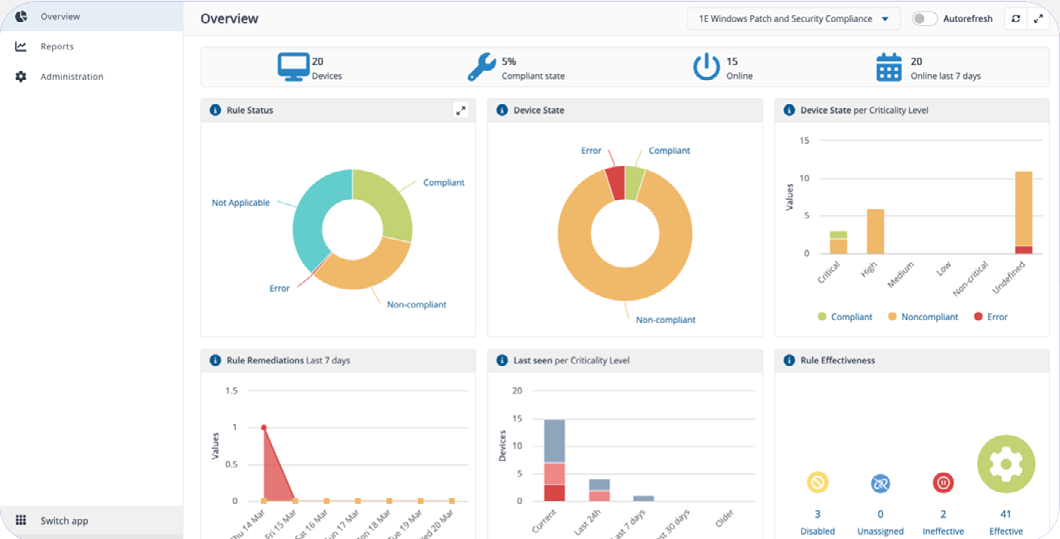Open info for Rule Effectiveness panel
1060x539 pixels.
pos(789,360)
